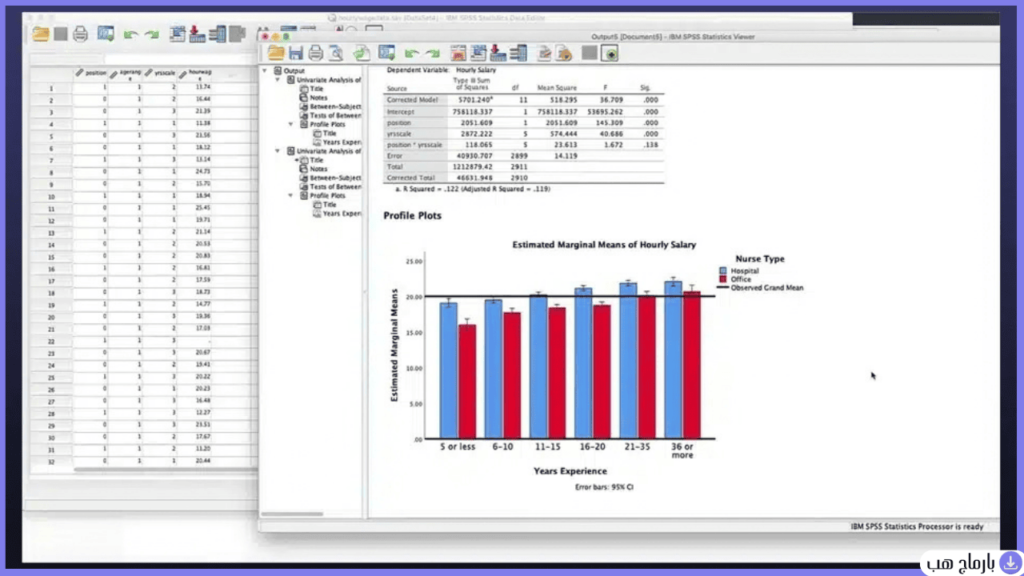Click position column header in Data Editor
The height and width of the screenshot is (576, 1024).
coord(91,74)
